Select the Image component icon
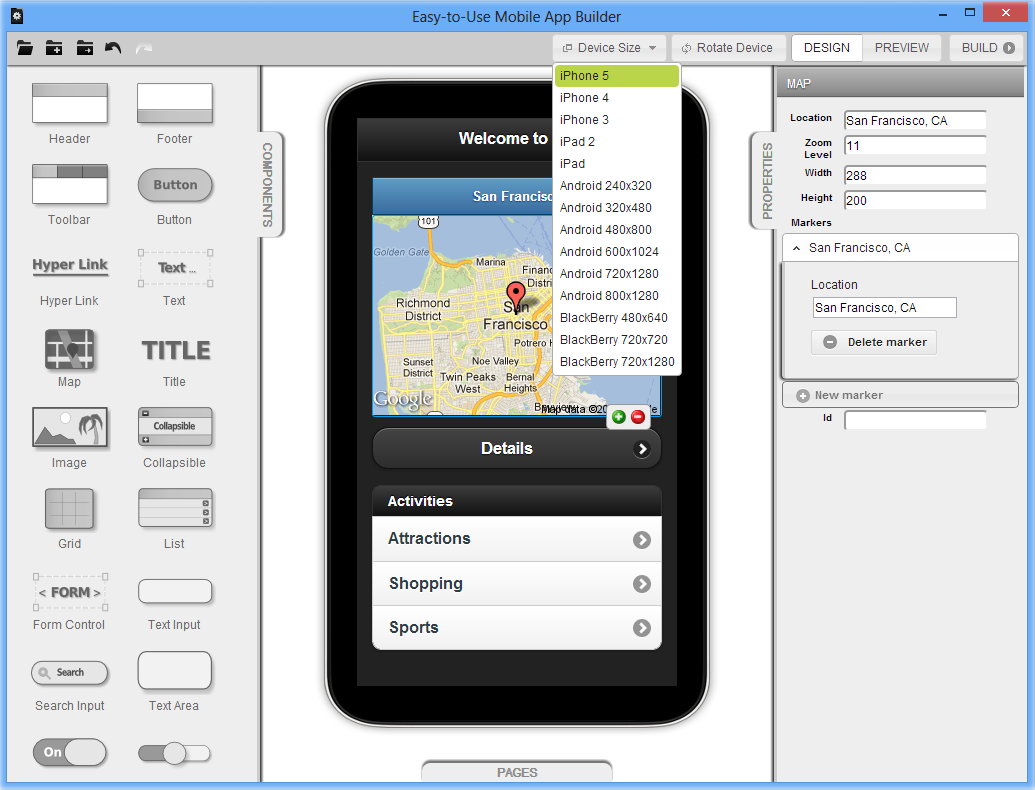Screen dimensions: 1035x790 pos(69,427)
